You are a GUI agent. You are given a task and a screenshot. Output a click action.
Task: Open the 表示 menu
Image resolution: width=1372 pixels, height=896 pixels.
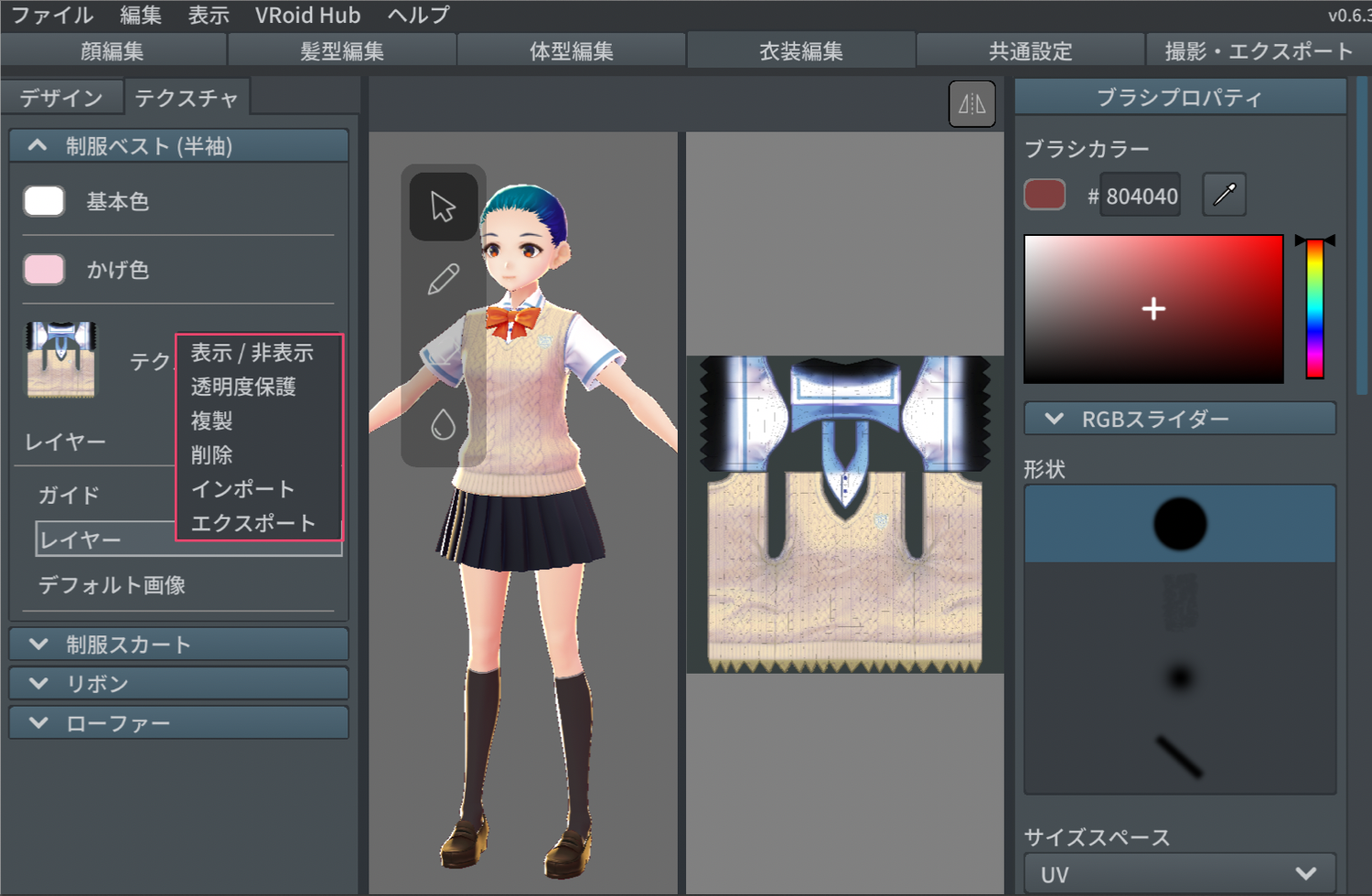tap(209, 16)
